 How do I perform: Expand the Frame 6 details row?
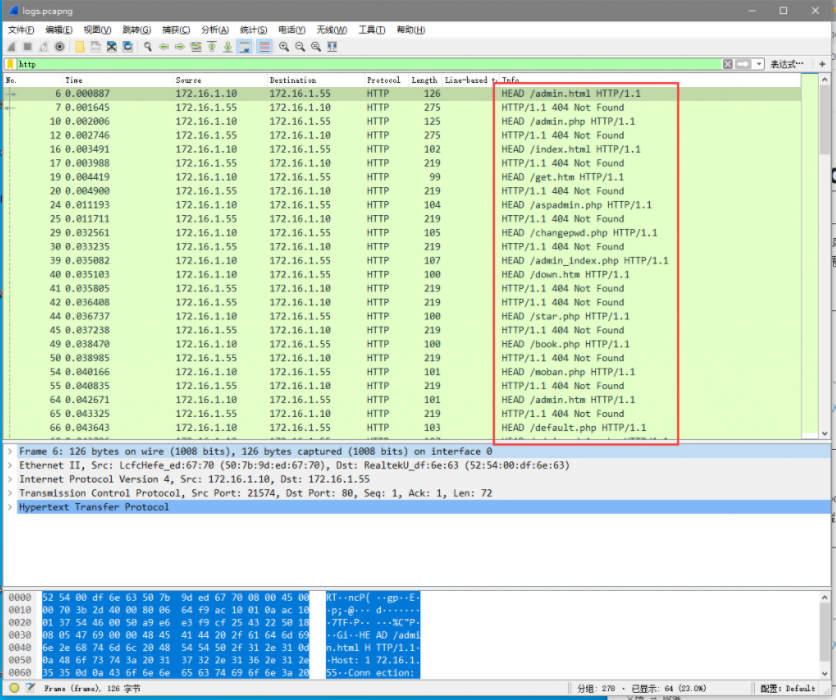coord(10,452)
